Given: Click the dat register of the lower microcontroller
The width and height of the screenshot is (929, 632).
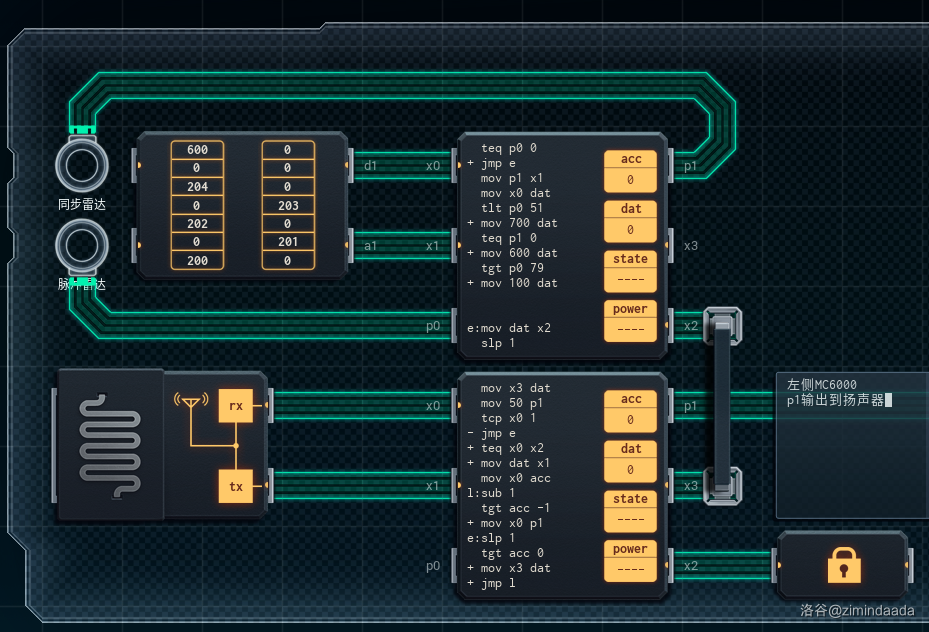Looking at the screenshot, I should pos(630,460).
